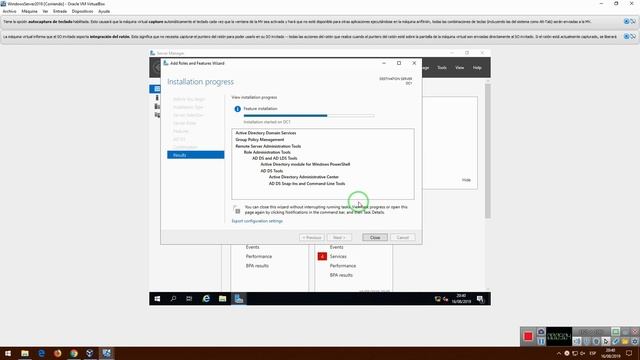Select Group Policy Management entry
The image size is (640, 360).
click(x=260, y=140)
